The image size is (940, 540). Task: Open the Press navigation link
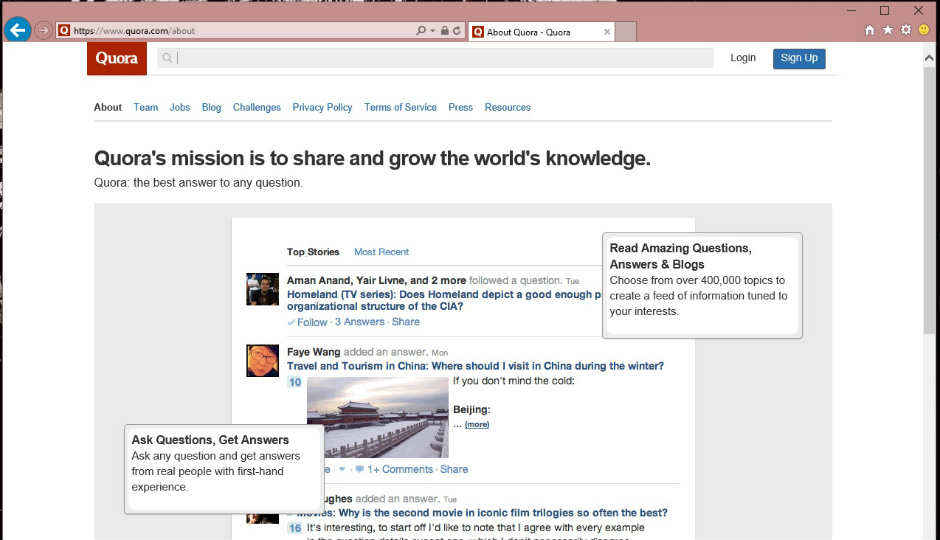pyautogui.click(x=460, y=107)
